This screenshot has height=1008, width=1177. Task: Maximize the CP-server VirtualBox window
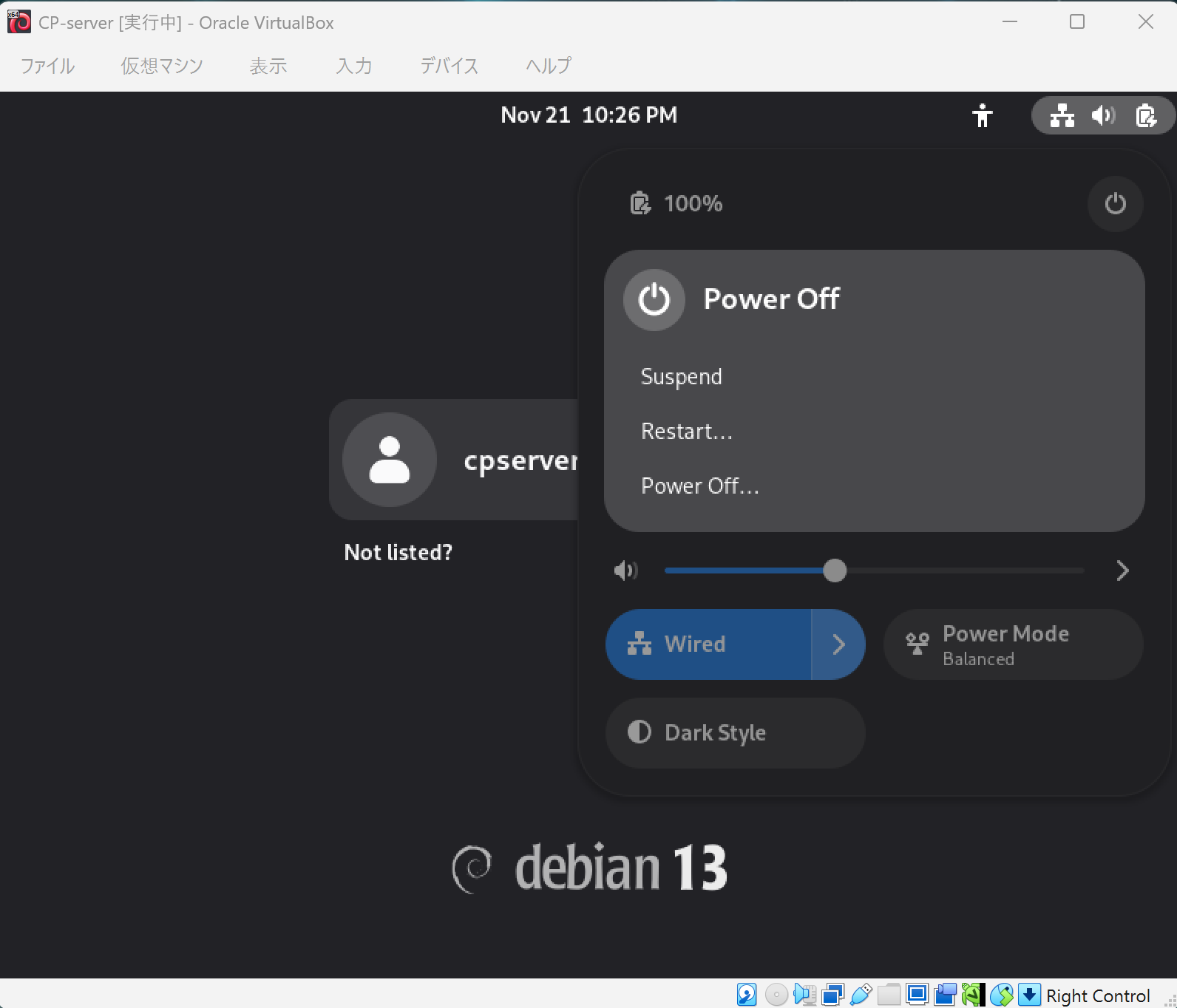tap(1077, 22)
